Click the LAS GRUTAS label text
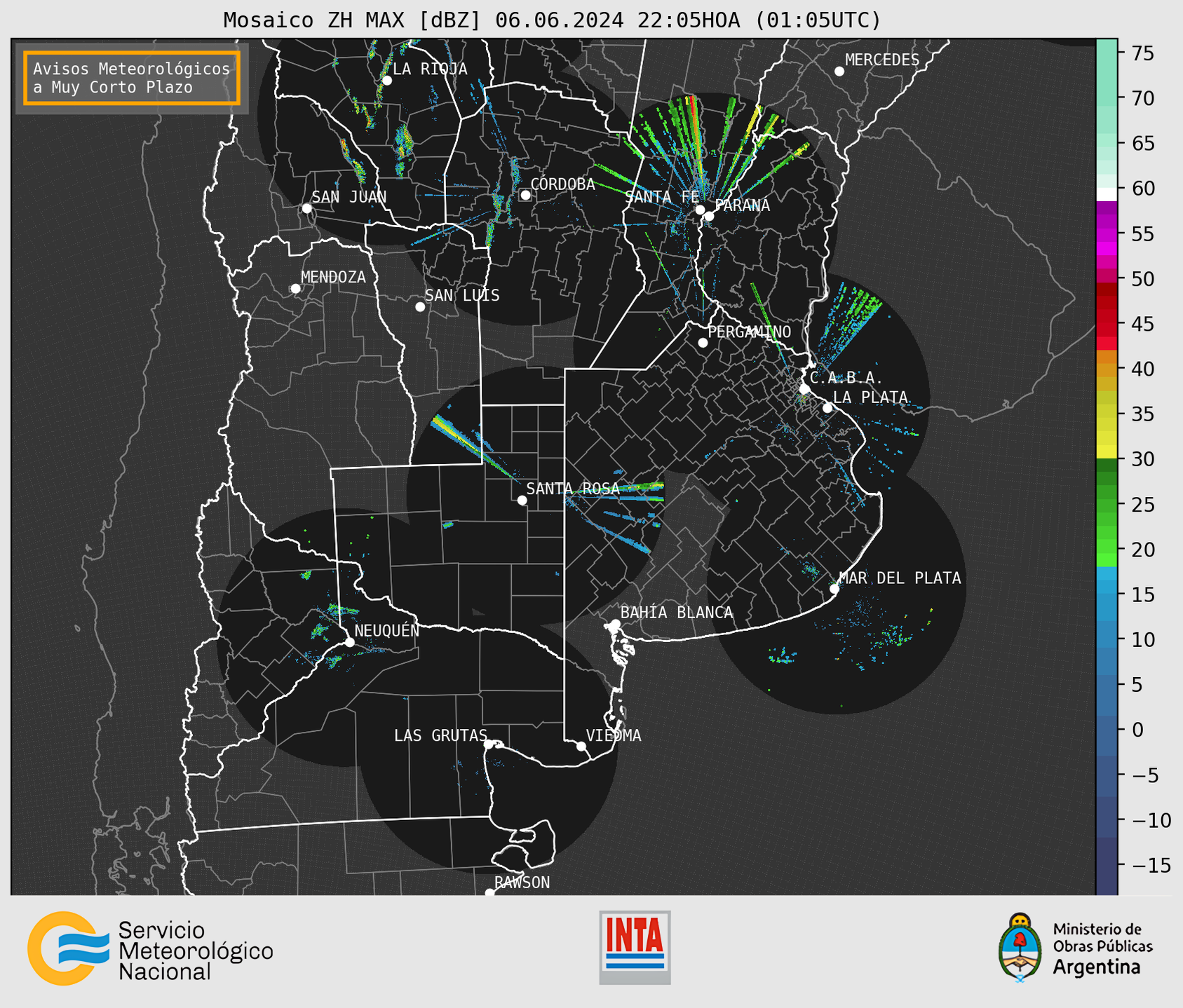This screenshot has height=1008, width=1183. pyautogui.click(x=440, y=735)
